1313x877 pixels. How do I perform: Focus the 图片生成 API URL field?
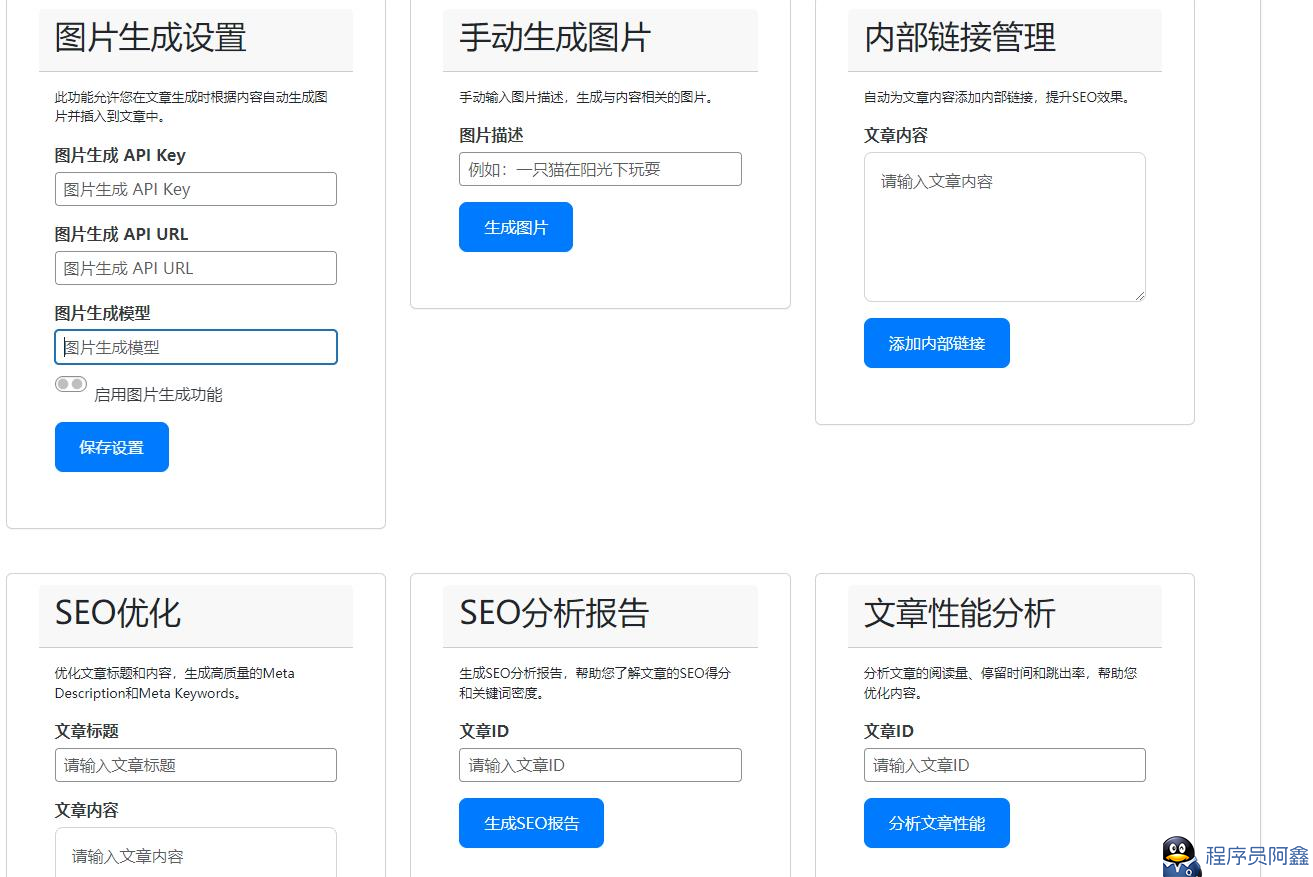[x=196, y=268]
